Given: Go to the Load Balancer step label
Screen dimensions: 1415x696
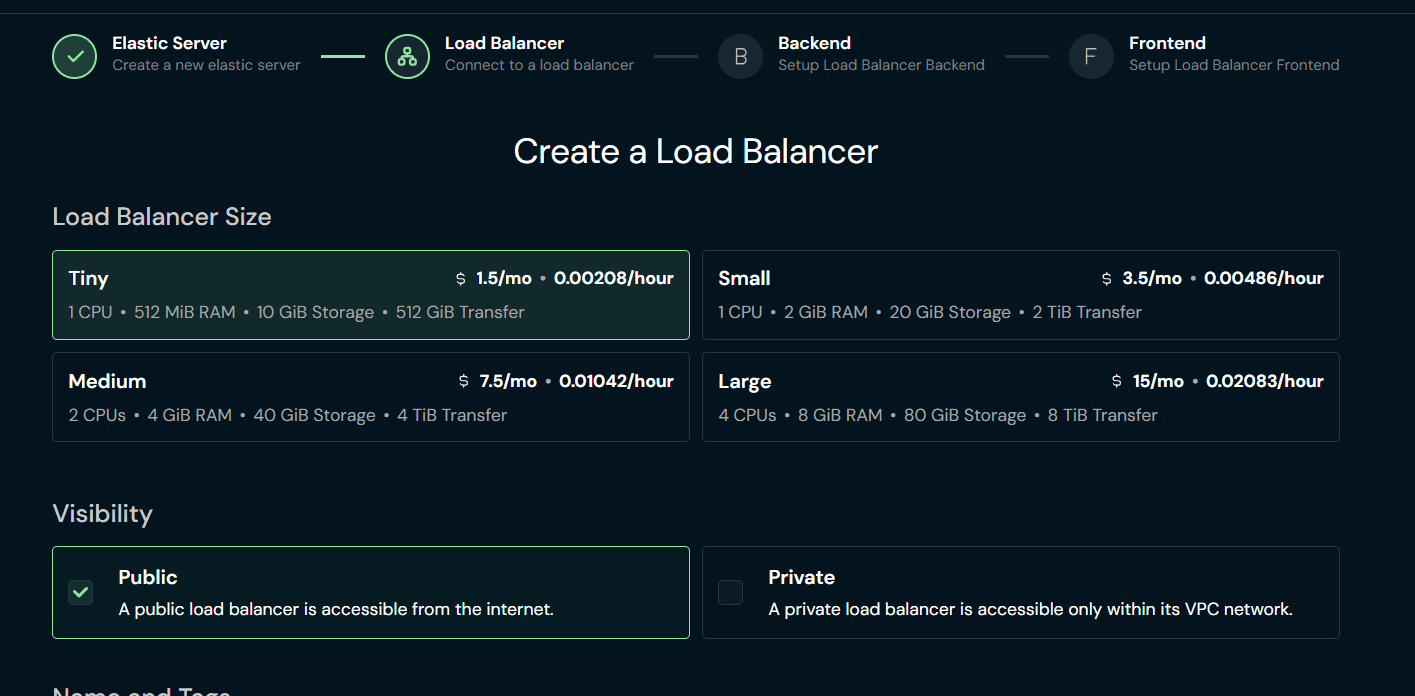Looking at the screenshot, I should [x=504, y=43].
